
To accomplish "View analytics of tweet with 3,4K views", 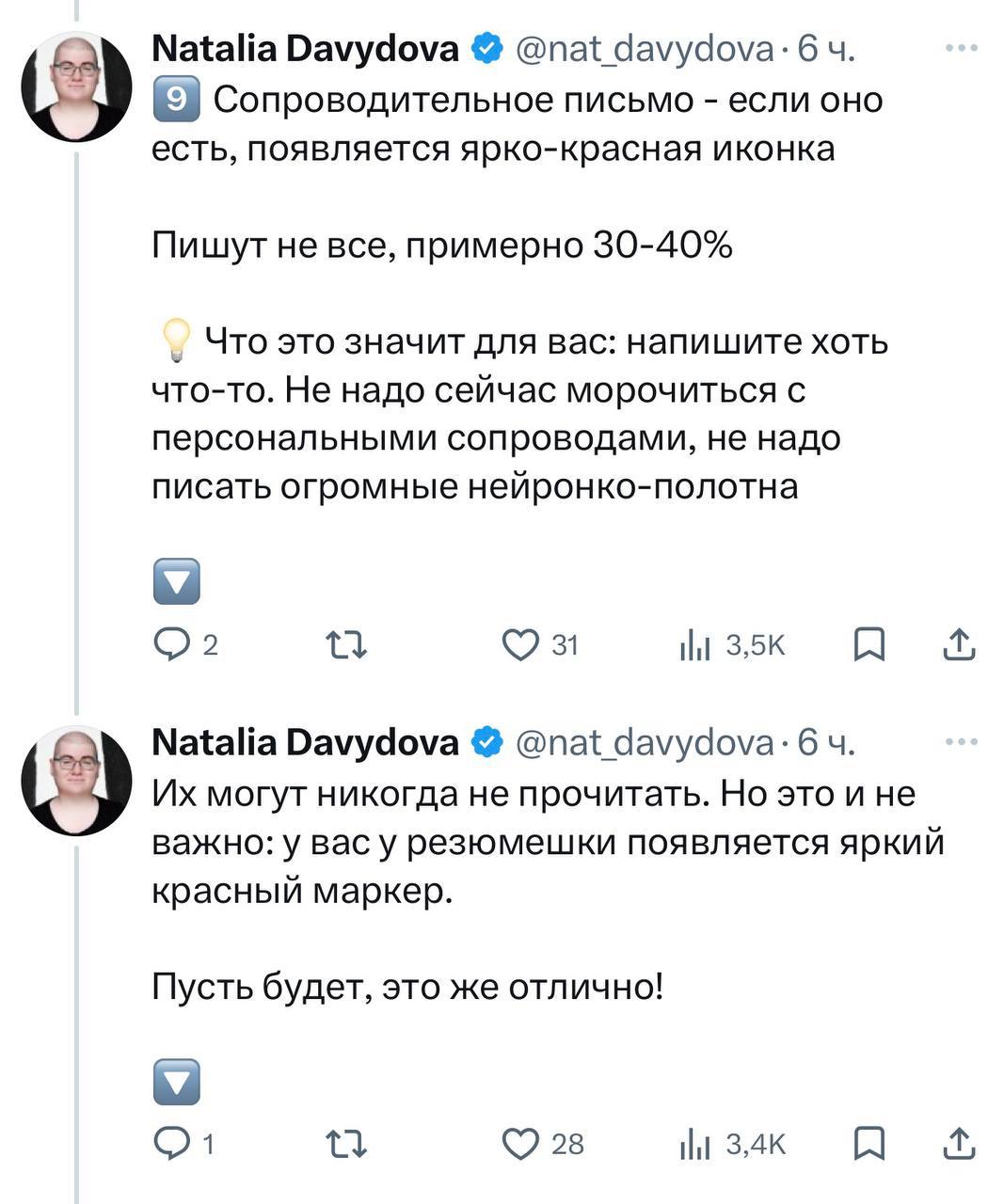I will pyautogui.click(x=694, y=1144).
